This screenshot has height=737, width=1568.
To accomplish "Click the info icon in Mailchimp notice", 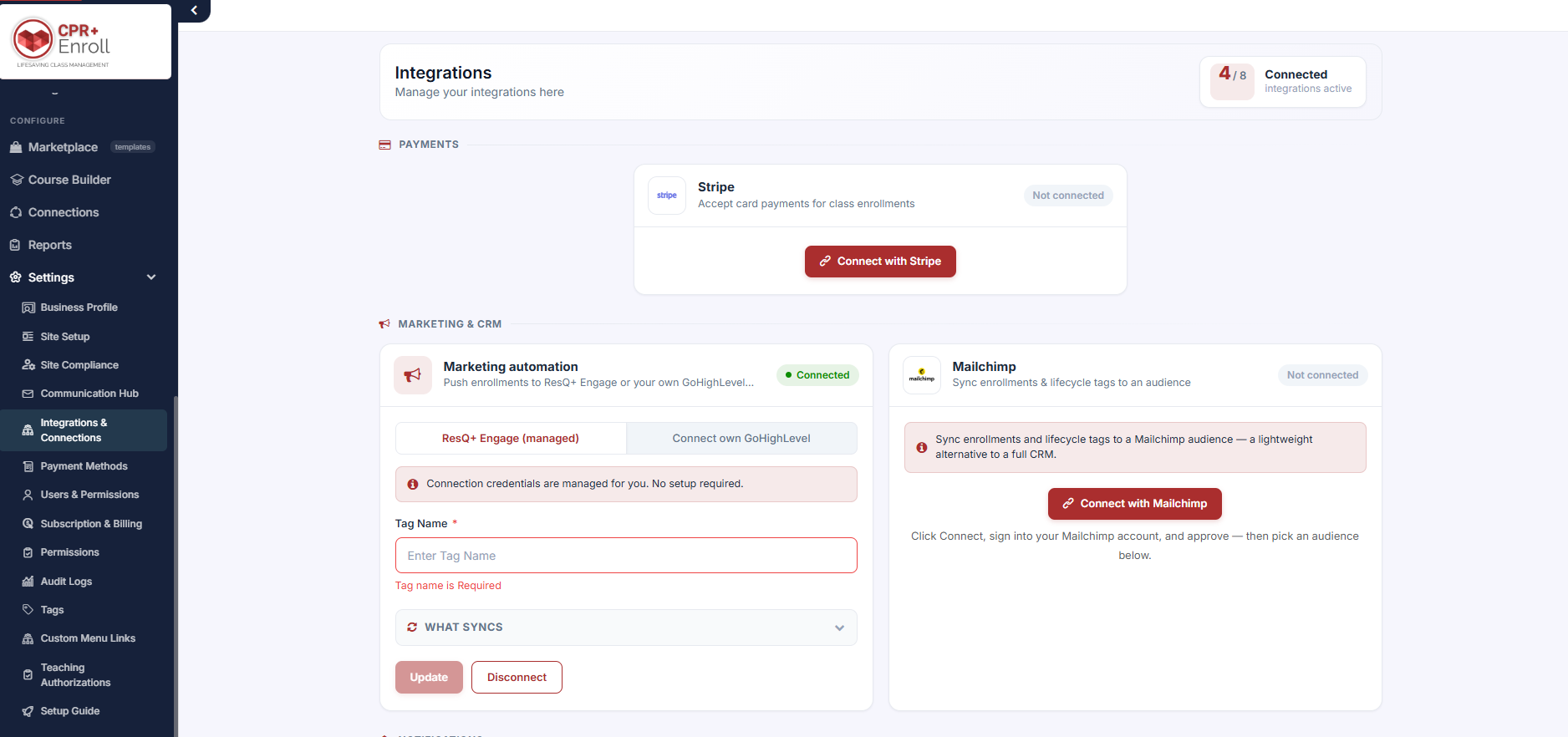I will coord(921,448).
